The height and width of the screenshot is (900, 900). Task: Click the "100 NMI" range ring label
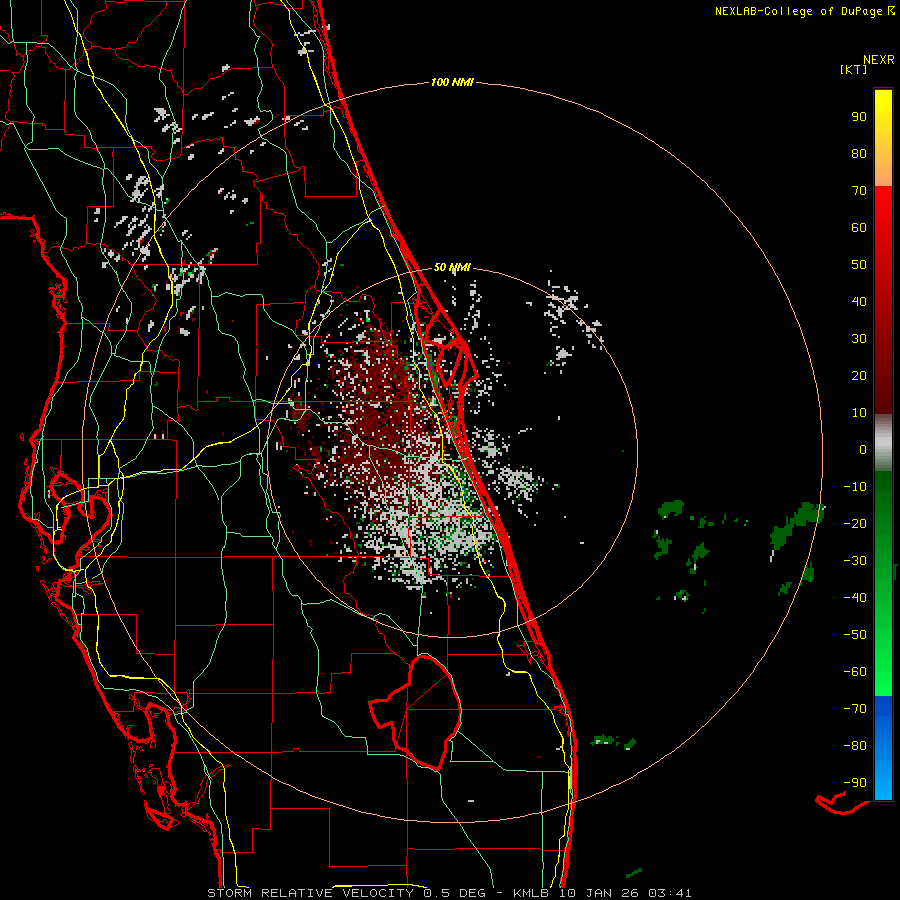coord(452,83)
